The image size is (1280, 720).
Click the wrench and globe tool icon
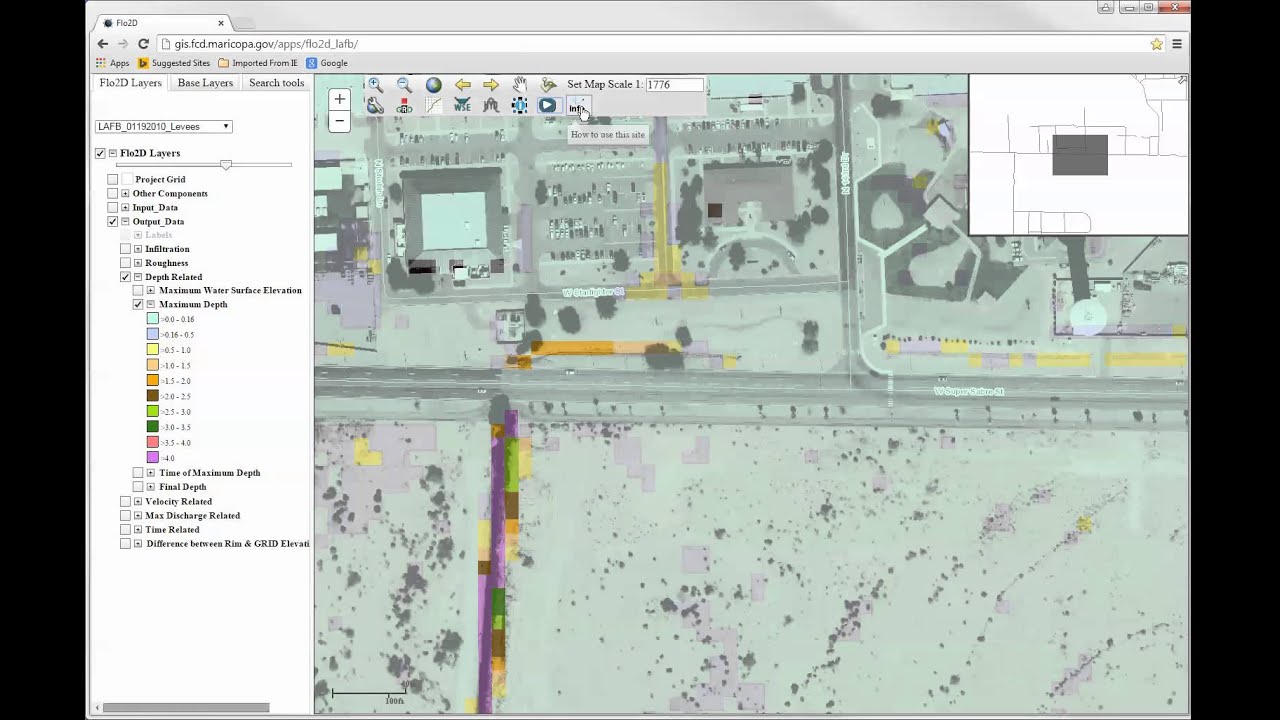tap(375, 105)
